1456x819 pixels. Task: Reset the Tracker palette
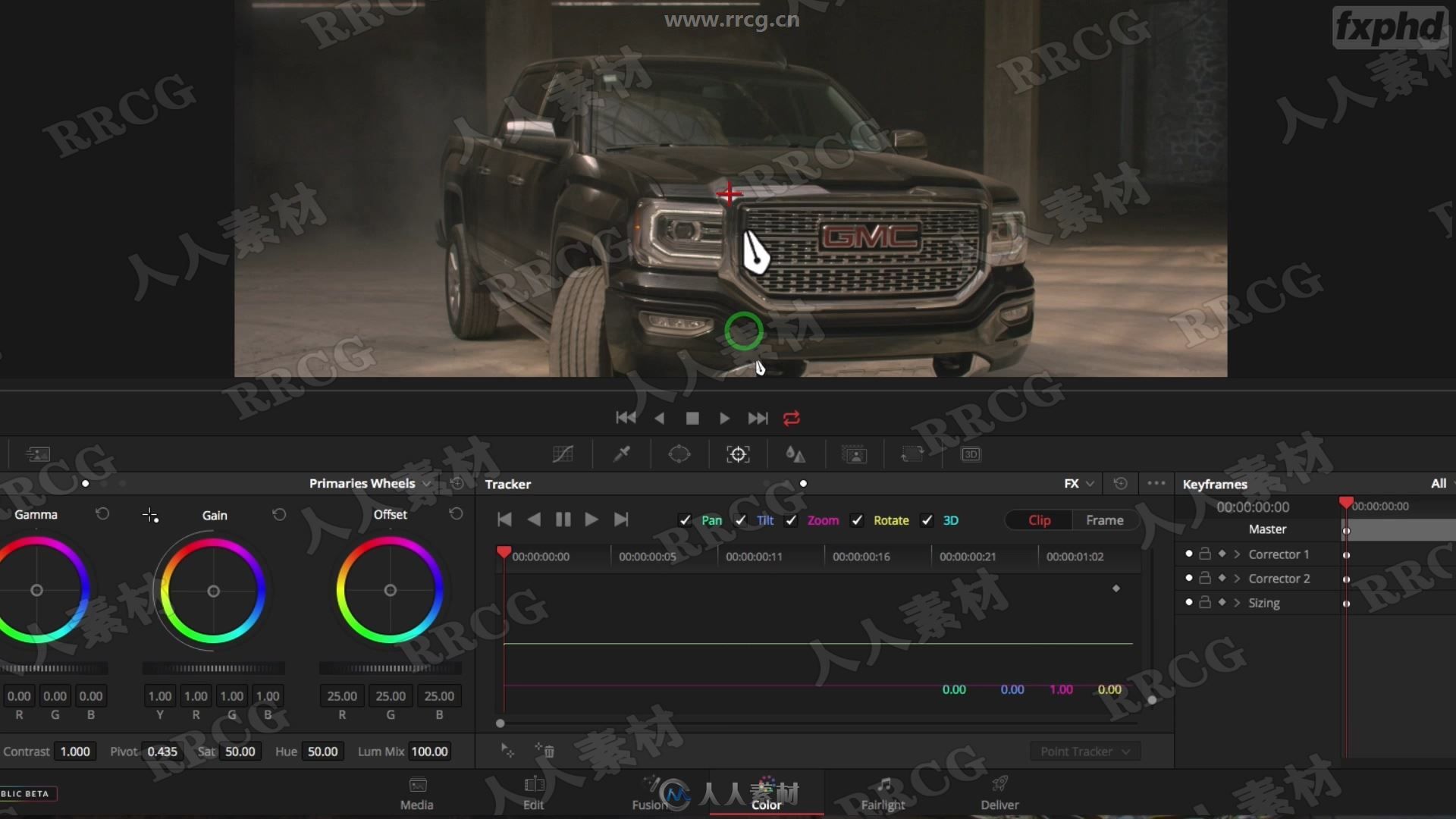1120,483
